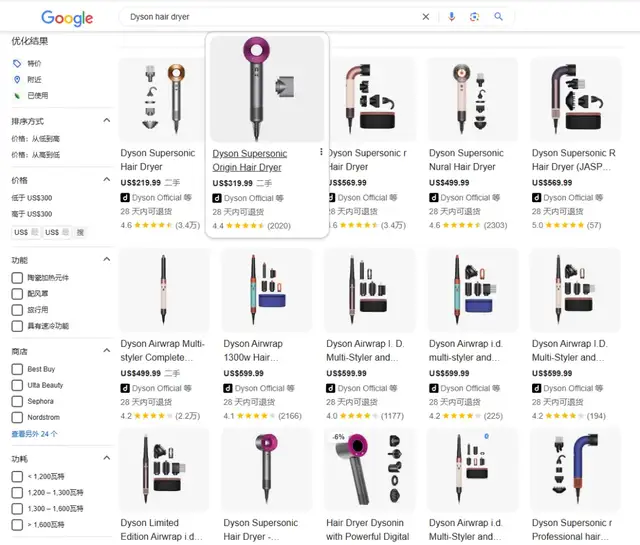Collapse the 功能 features section

[x=107, y=259]
